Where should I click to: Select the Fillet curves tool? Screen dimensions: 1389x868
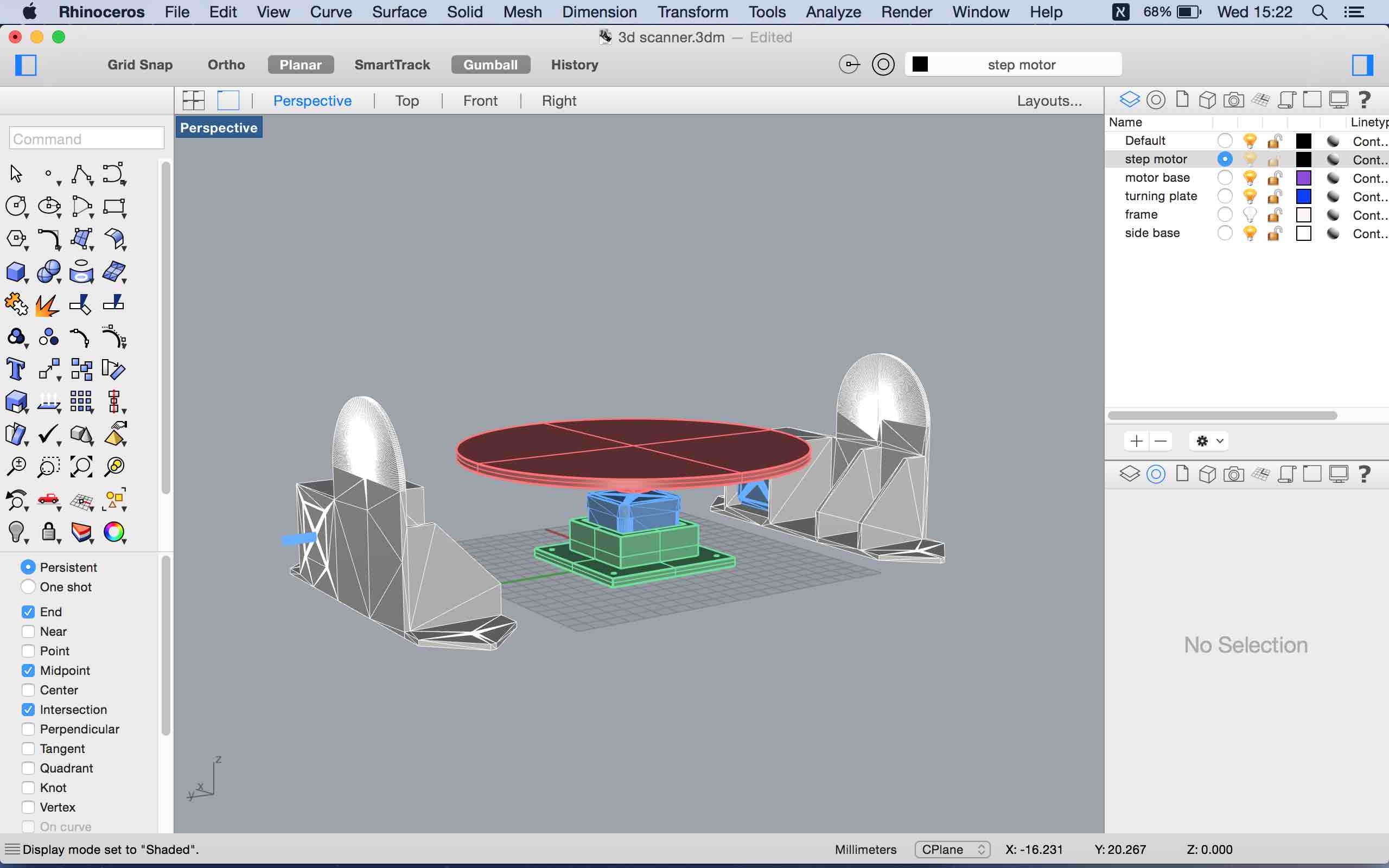point(49,239)
